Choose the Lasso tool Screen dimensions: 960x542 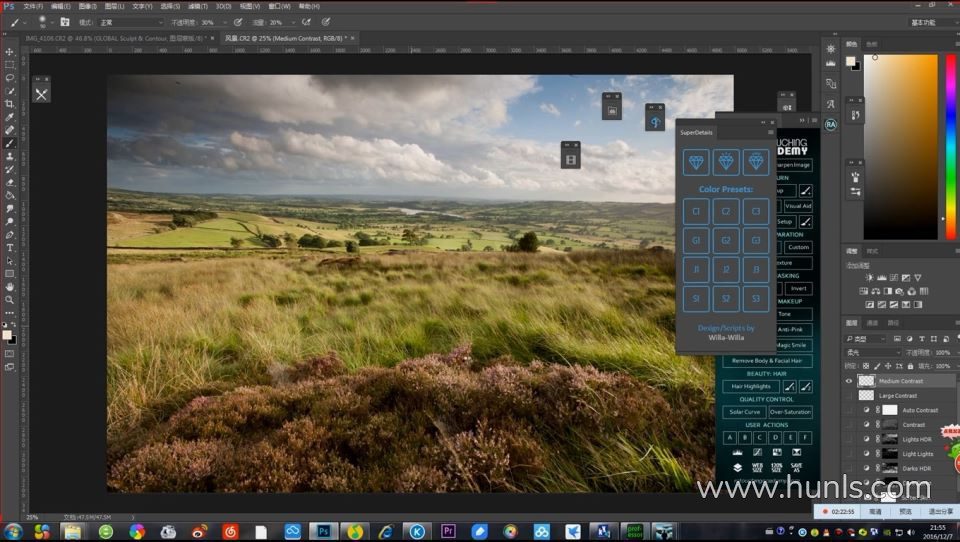[x=10, y=78]
